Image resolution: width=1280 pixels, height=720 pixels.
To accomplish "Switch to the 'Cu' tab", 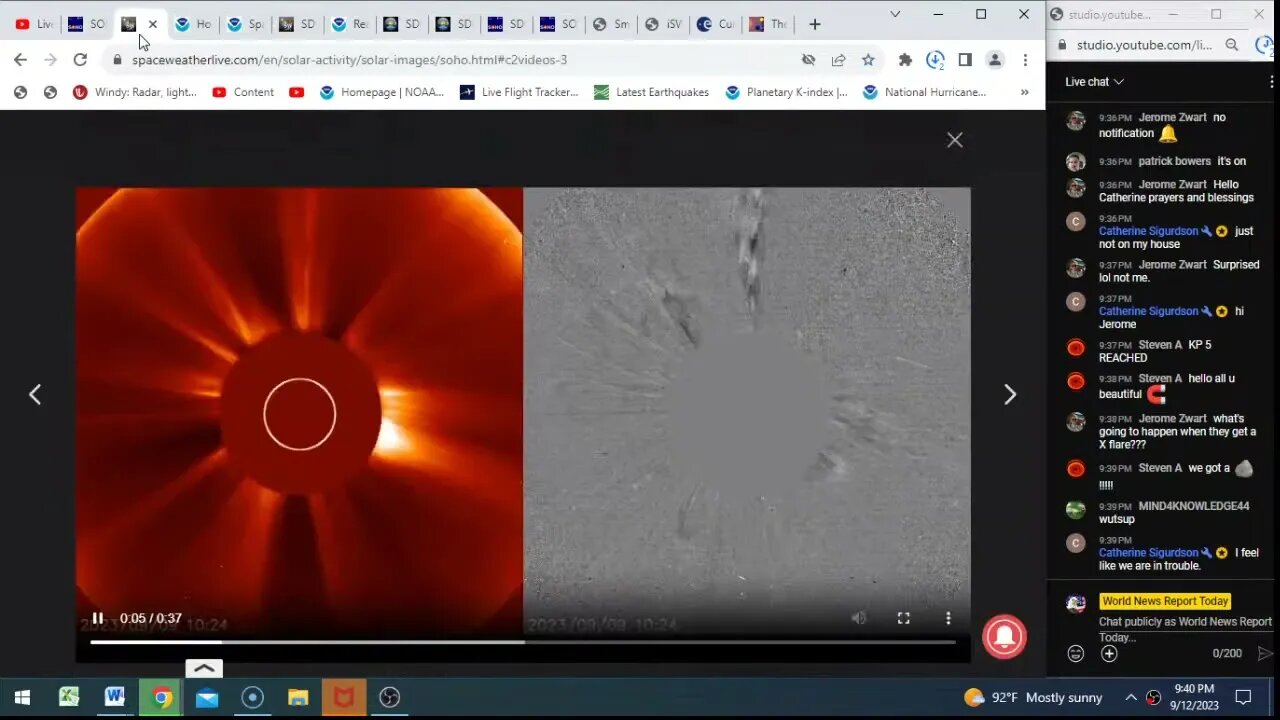I will (x=715, y=24).
